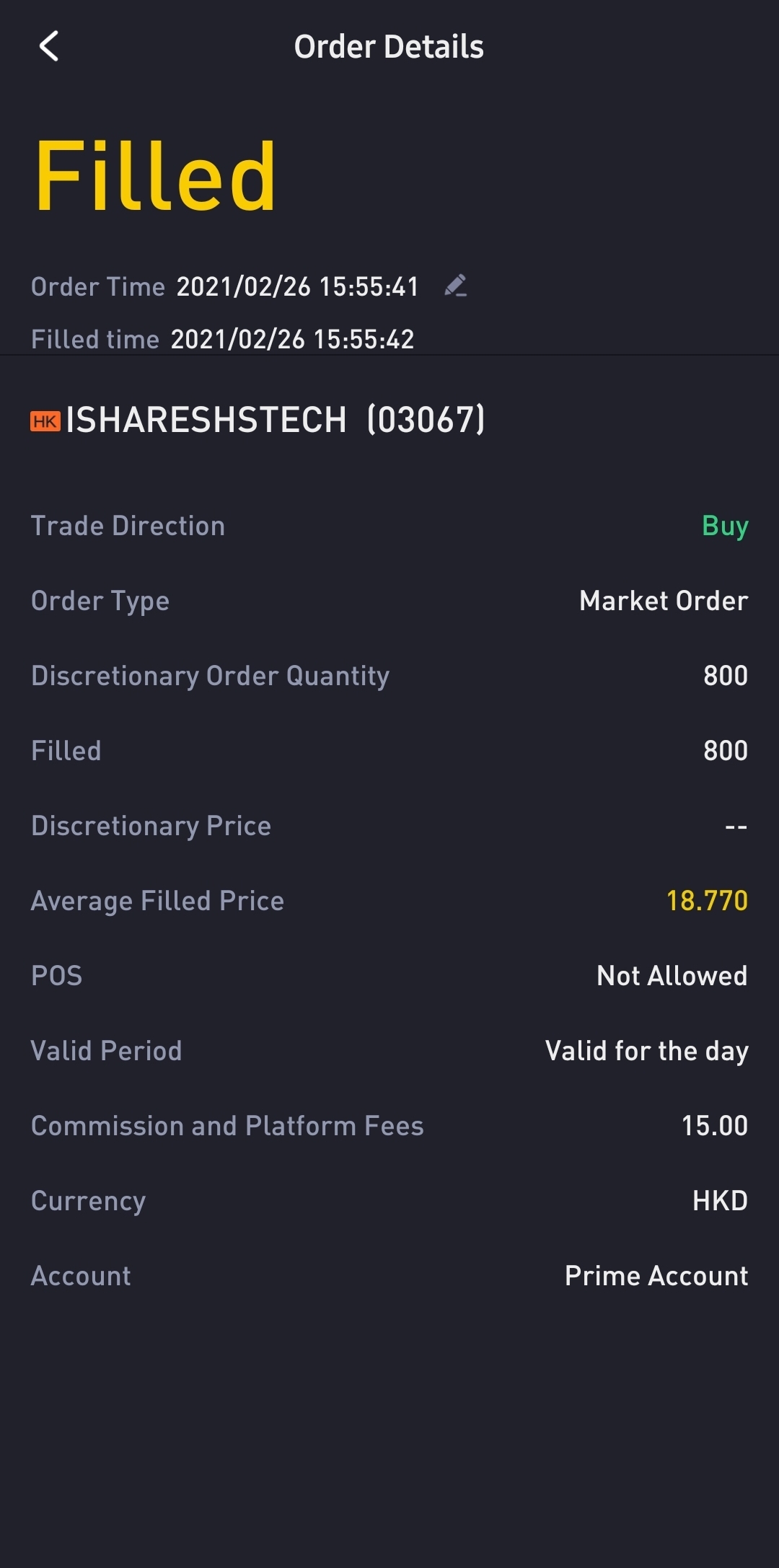
Task: Tap the orange HK market badge
Action: point(45,421)
